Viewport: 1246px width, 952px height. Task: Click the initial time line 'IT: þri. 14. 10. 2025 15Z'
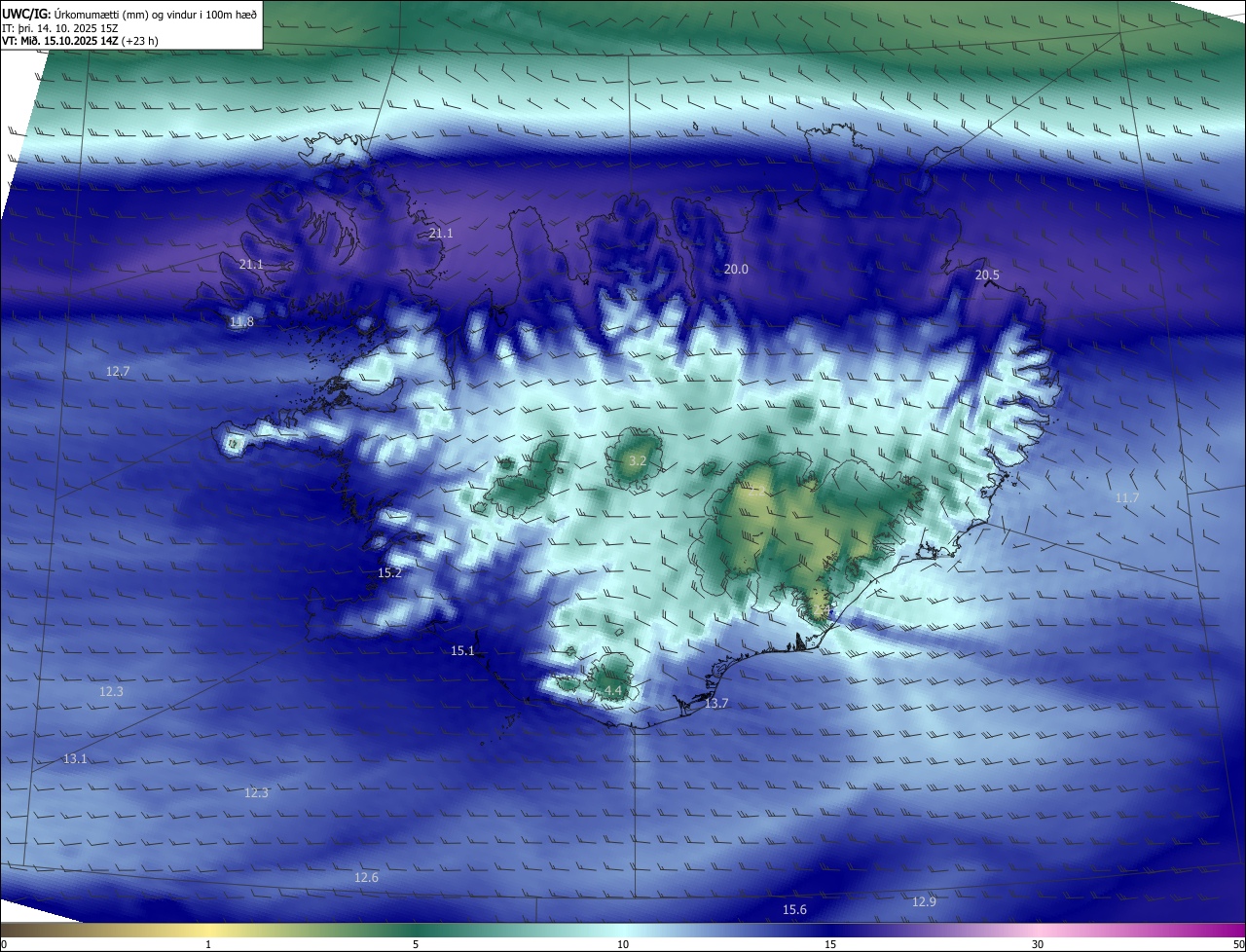pyautogui.click(x=60, y=27)
